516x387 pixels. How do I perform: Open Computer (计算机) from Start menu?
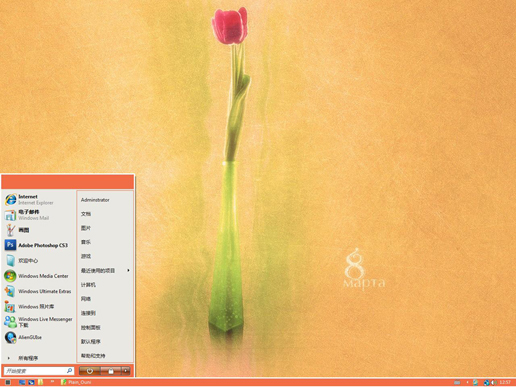click(105, 285)
